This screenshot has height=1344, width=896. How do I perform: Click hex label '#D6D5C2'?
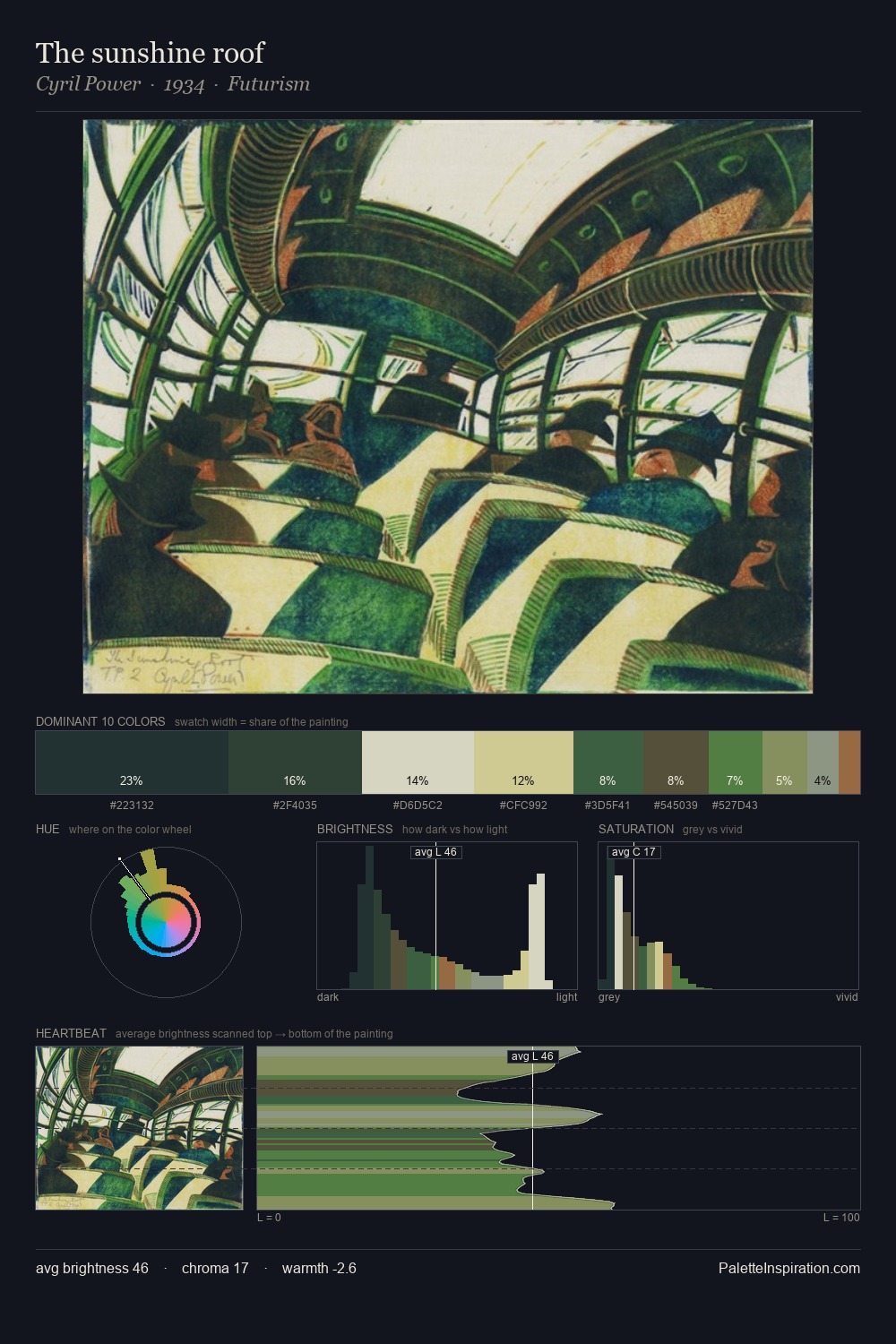(x=418, y=806)
